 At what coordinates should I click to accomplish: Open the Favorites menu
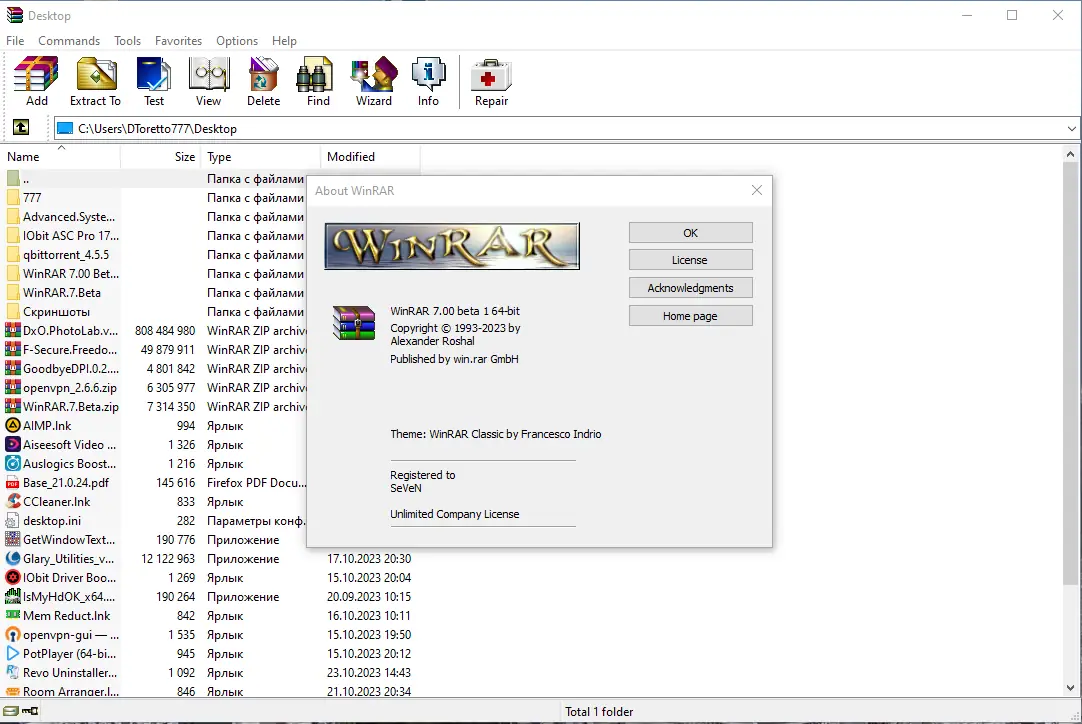click(x=178, y=41)
